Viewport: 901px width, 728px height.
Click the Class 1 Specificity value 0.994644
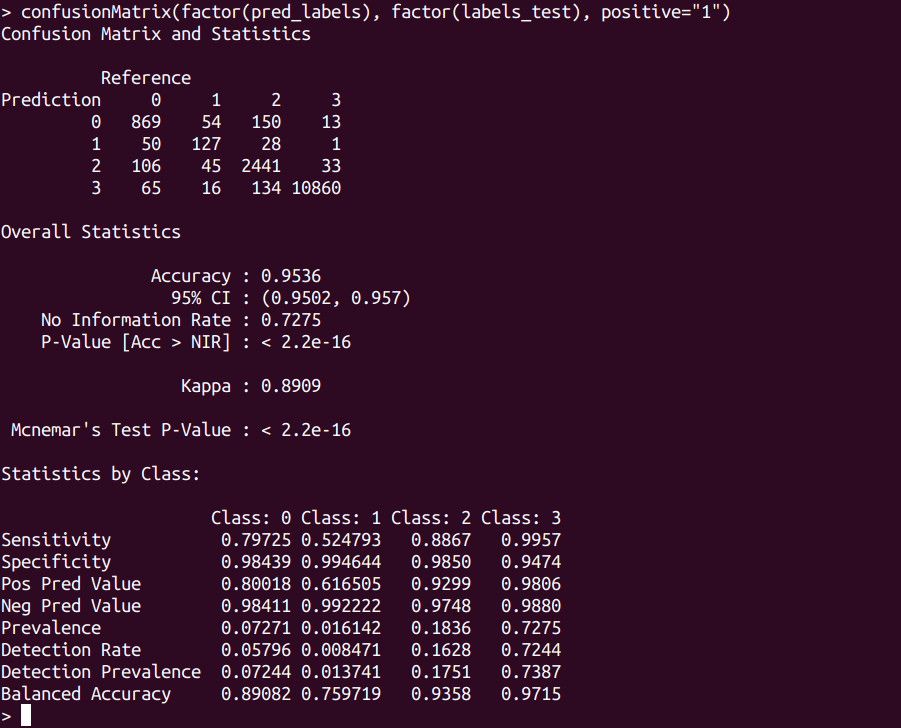tap(340, 562)
